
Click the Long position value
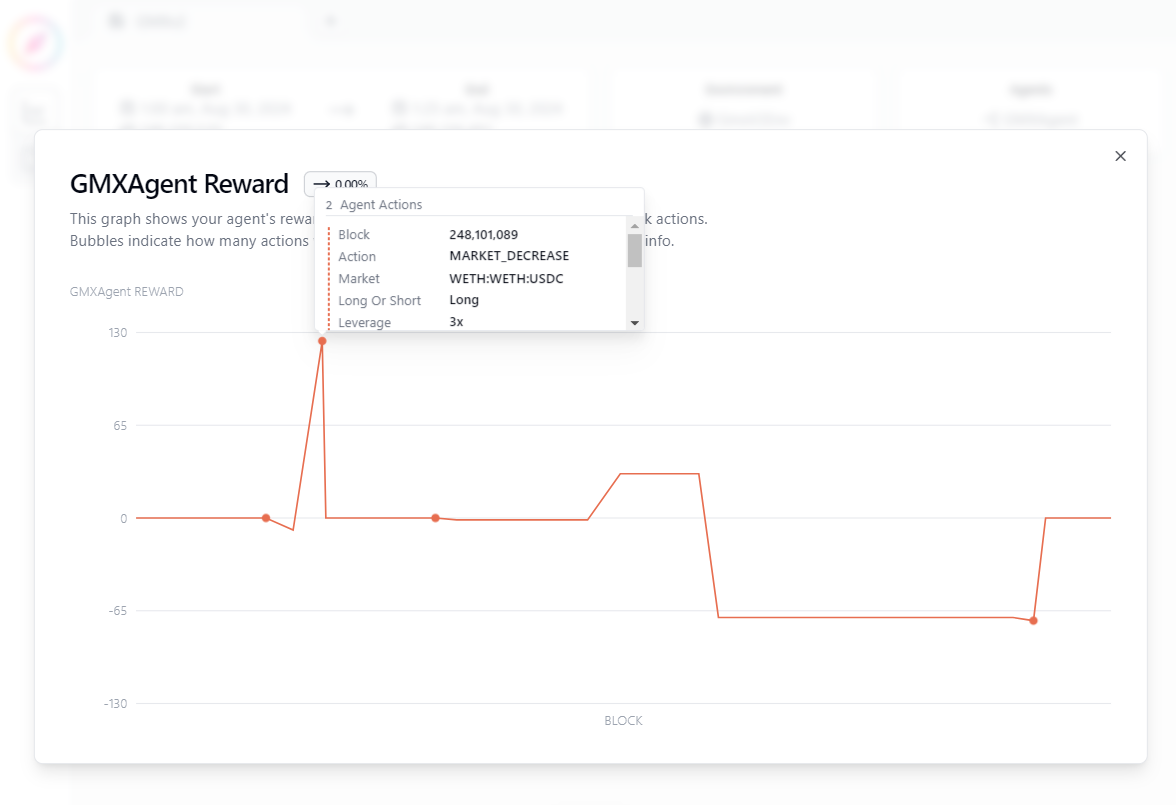[464, 300]
